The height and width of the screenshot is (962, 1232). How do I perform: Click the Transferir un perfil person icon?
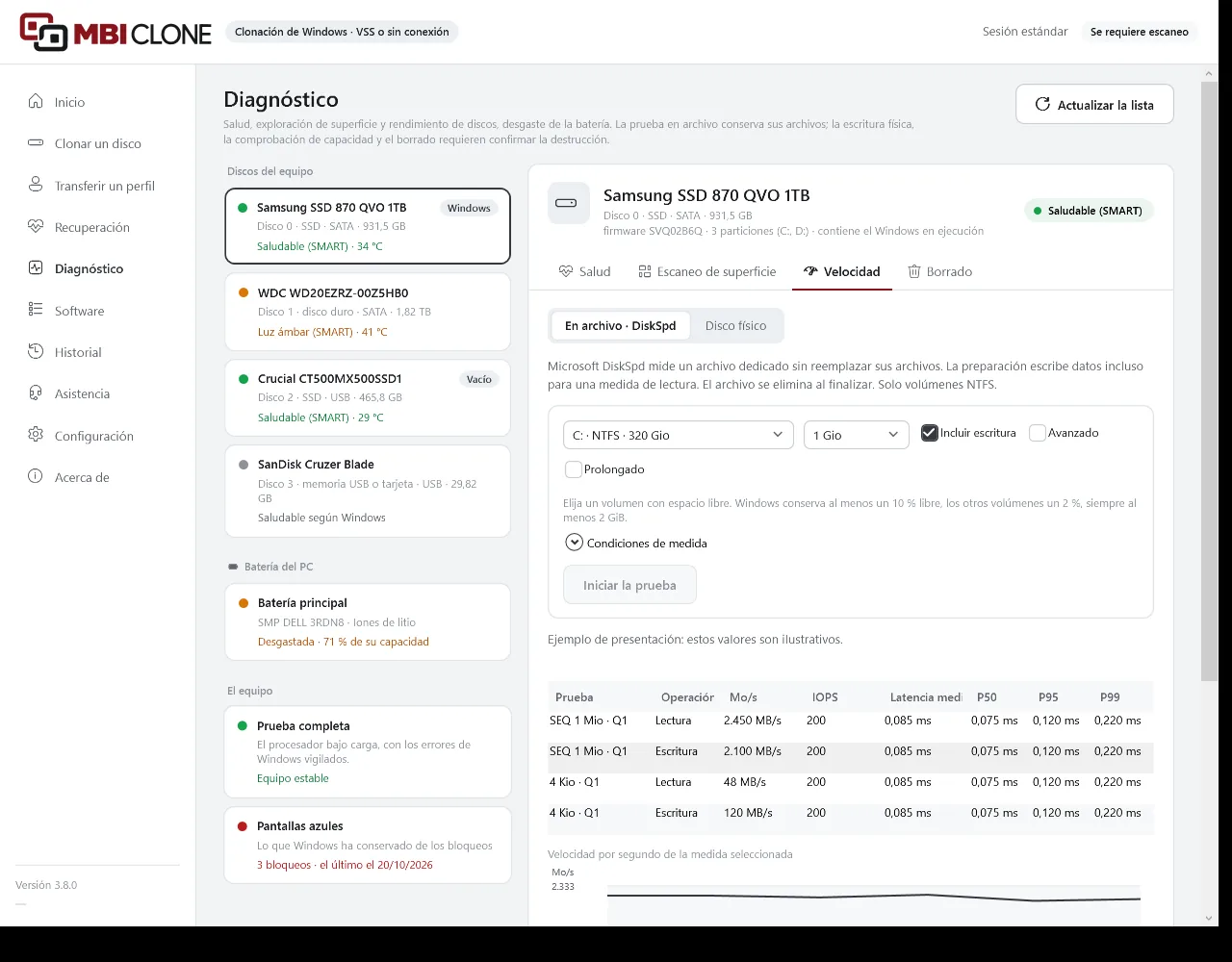click(x=36, y=185)
